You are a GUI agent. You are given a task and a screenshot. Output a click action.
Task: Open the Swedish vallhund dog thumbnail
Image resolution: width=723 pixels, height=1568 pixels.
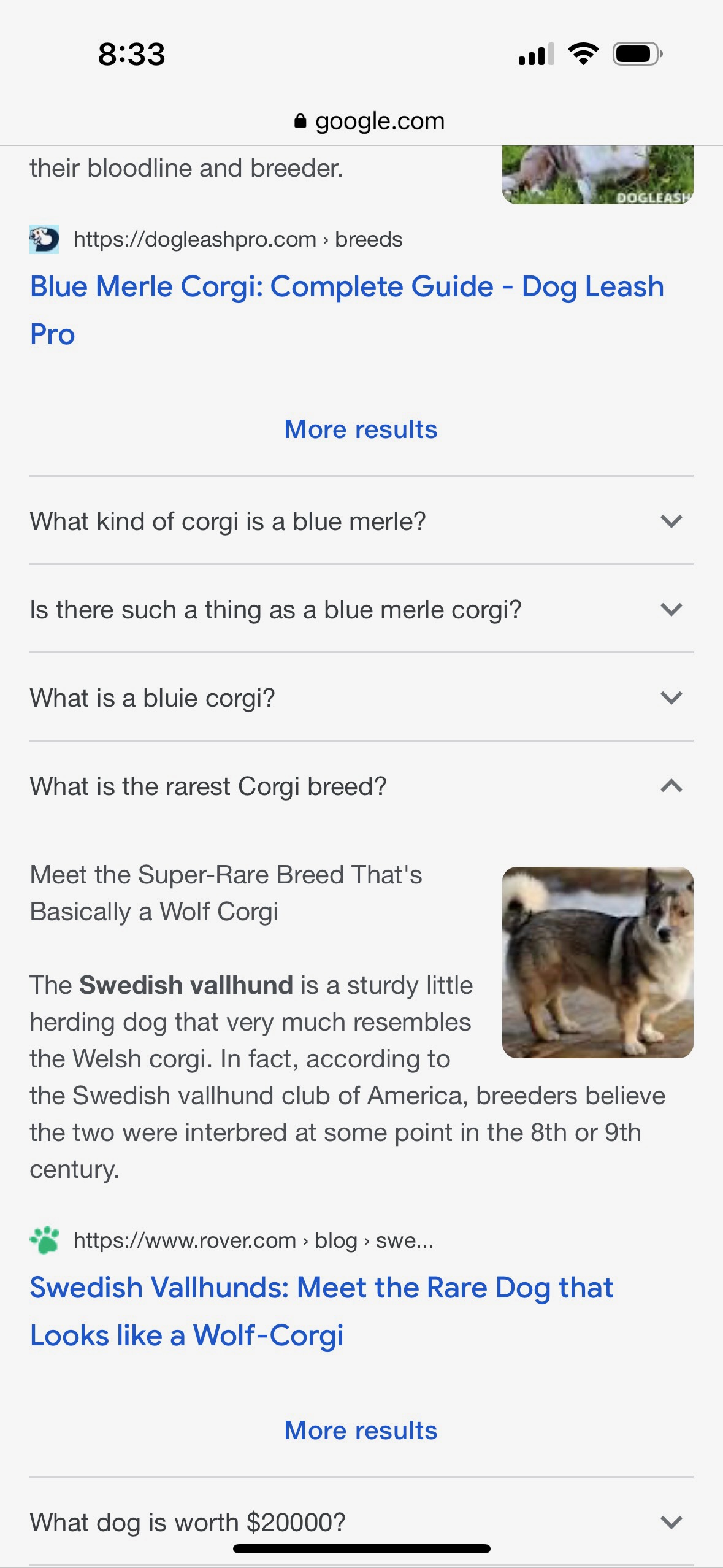point(597,962)
